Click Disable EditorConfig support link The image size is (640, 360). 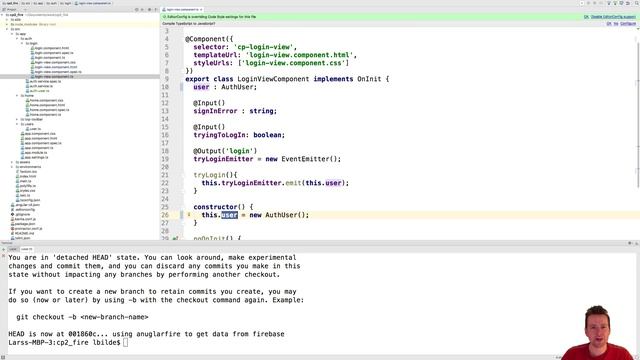(x=613, y=17)
